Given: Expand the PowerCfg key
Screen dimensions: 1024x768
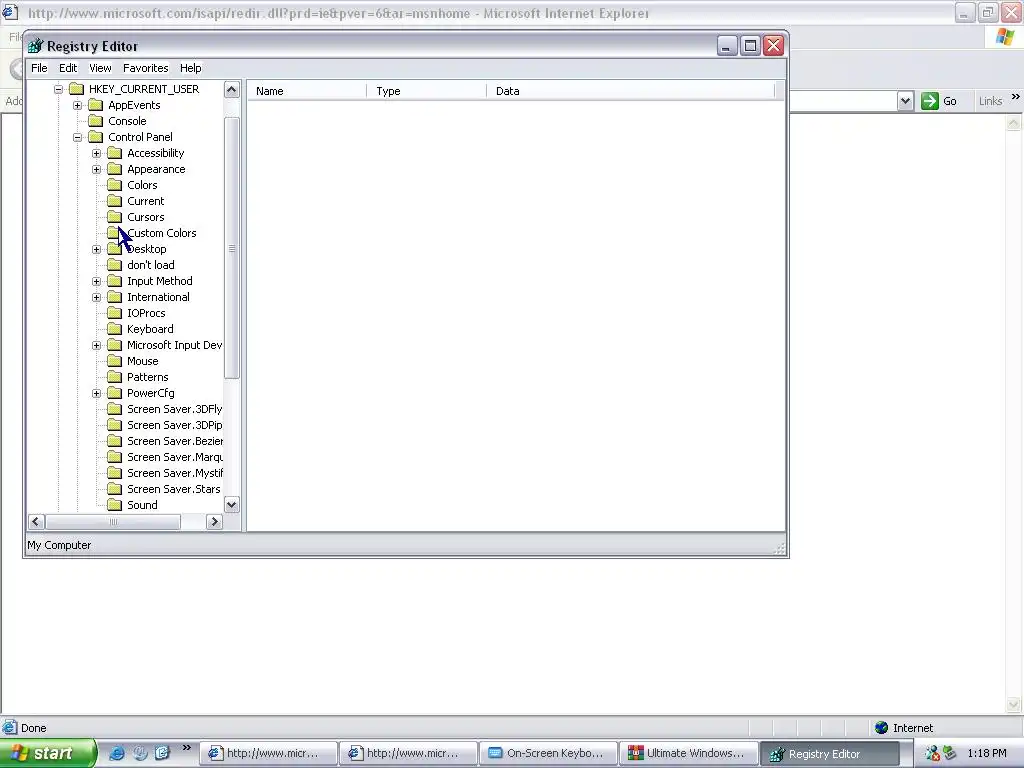Looking at the screenshot, I should pyautogui.click(x=97, y=393).
